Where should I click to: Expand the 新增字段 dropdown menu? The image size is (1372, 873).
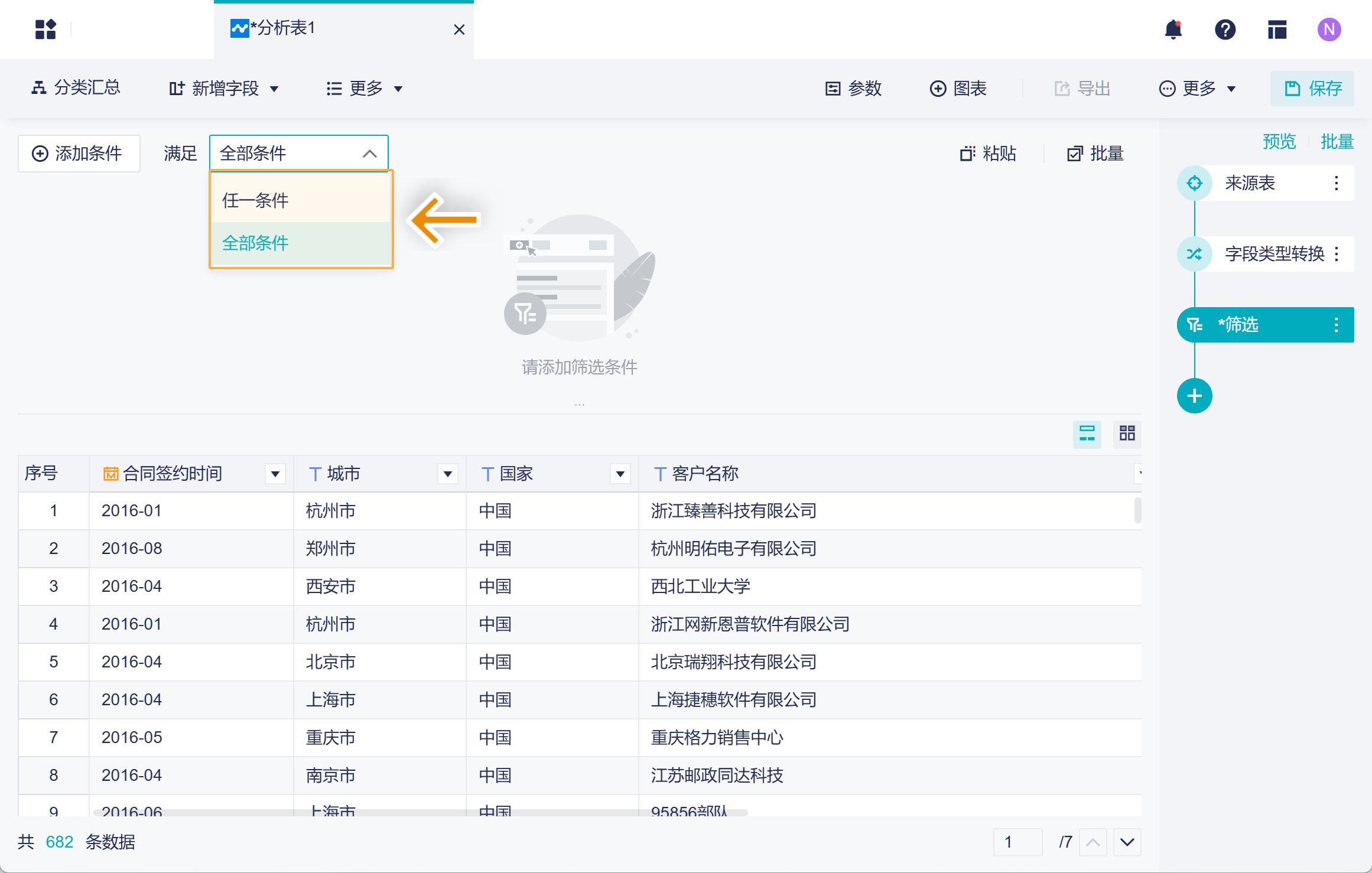coord(225,89)
